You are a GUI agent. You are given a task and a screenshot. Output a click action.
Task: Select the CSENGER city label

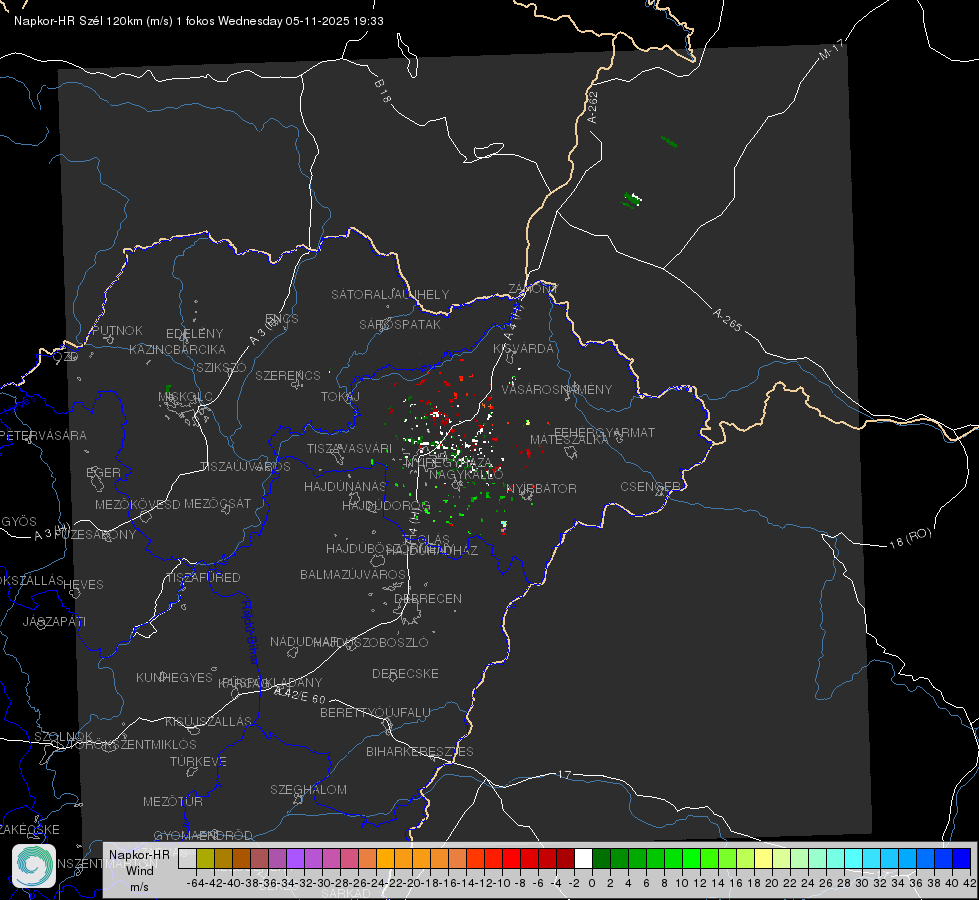tap(650, 487)
